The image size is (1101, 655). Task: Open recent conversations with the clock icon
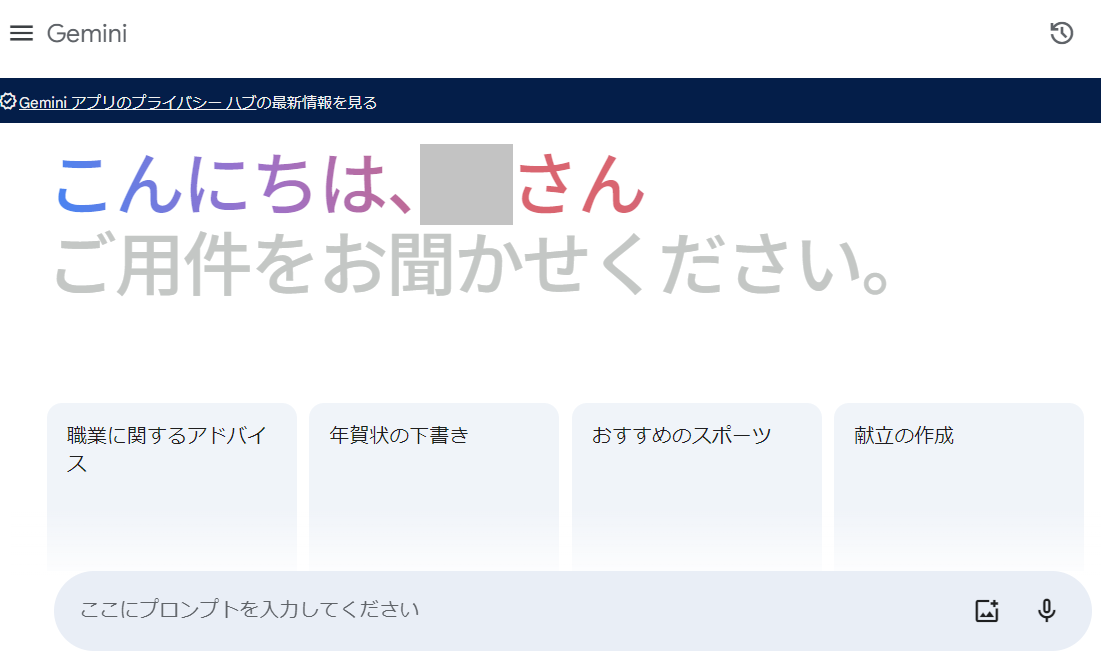(1061, 33)
